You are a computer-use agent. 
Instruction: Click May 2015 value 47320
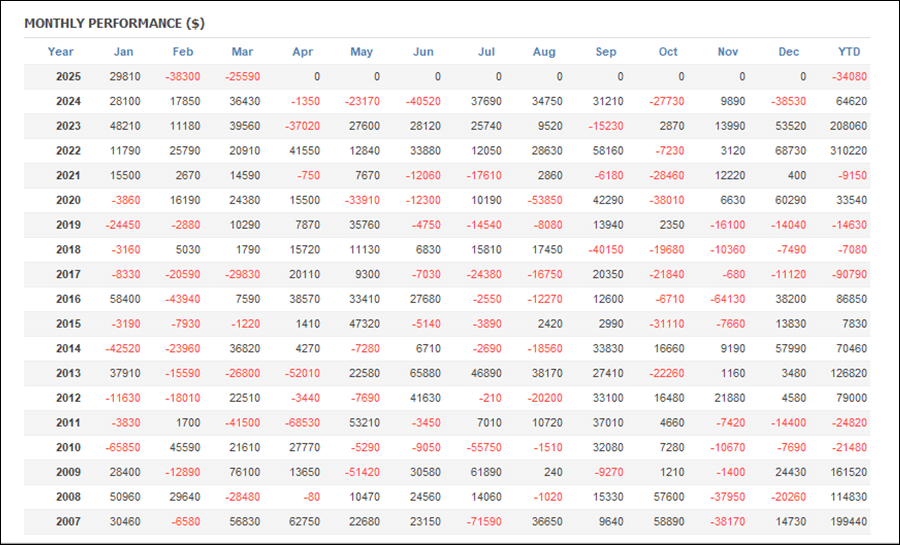point(364,324)
